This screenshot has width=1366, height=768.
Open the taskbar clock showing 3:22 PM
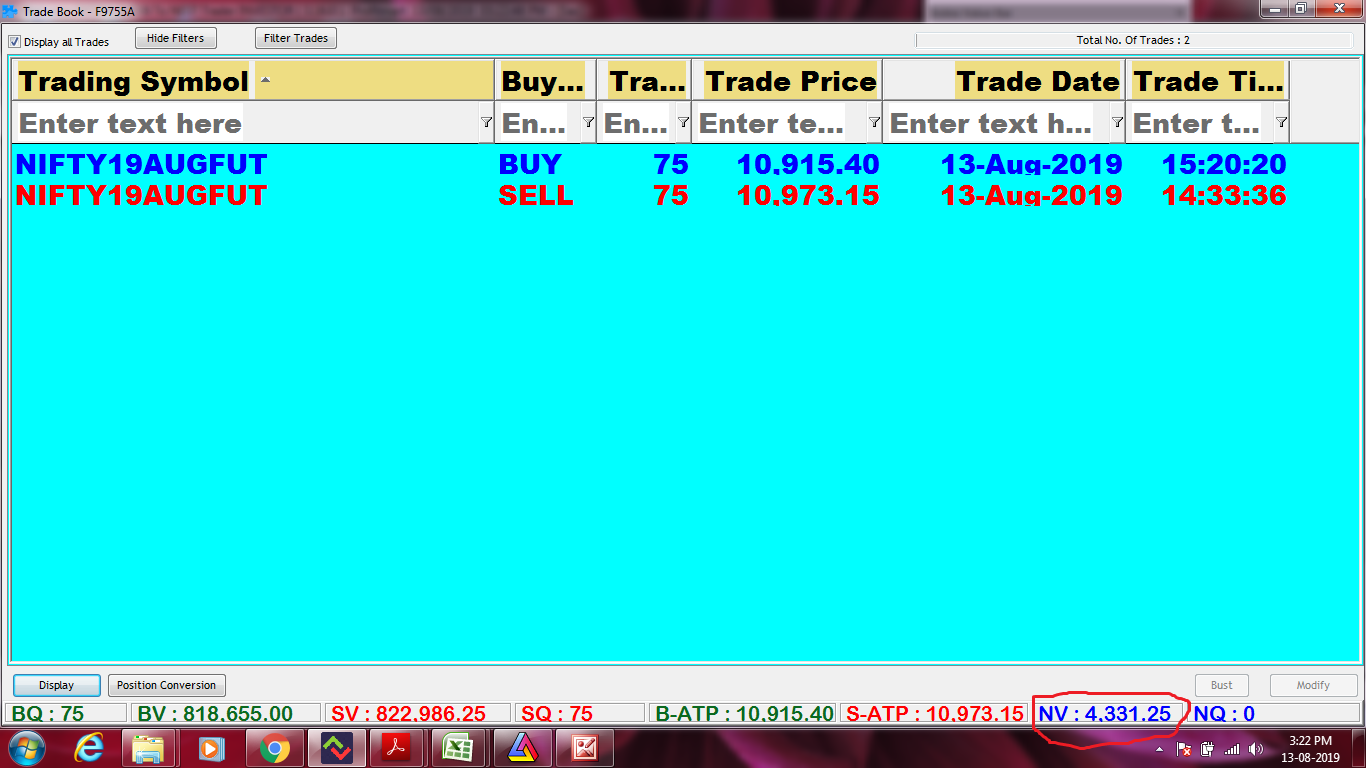click(x=1310, y=749)
